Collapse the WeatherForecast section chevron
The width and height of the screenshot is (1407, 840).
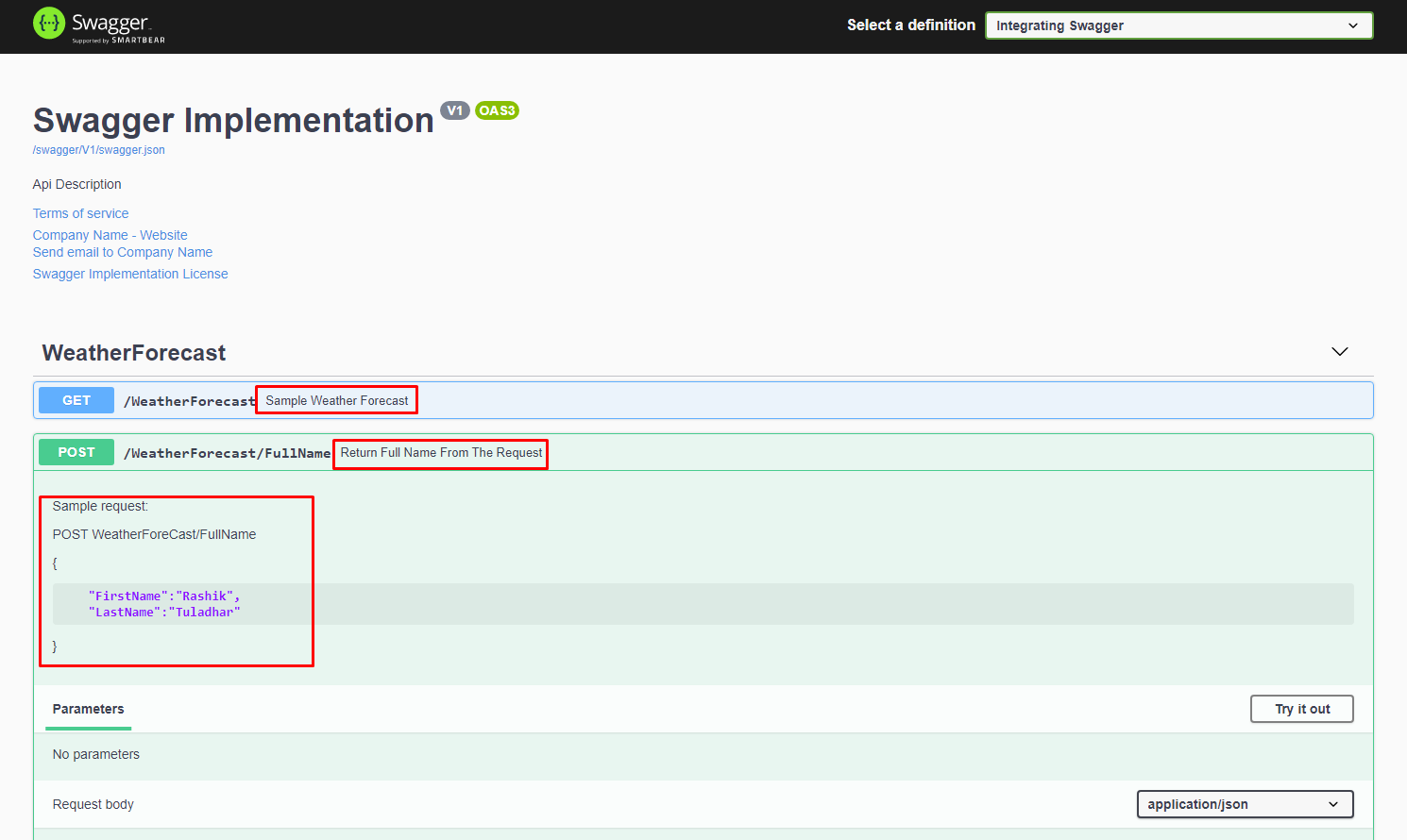point(1339,352)
